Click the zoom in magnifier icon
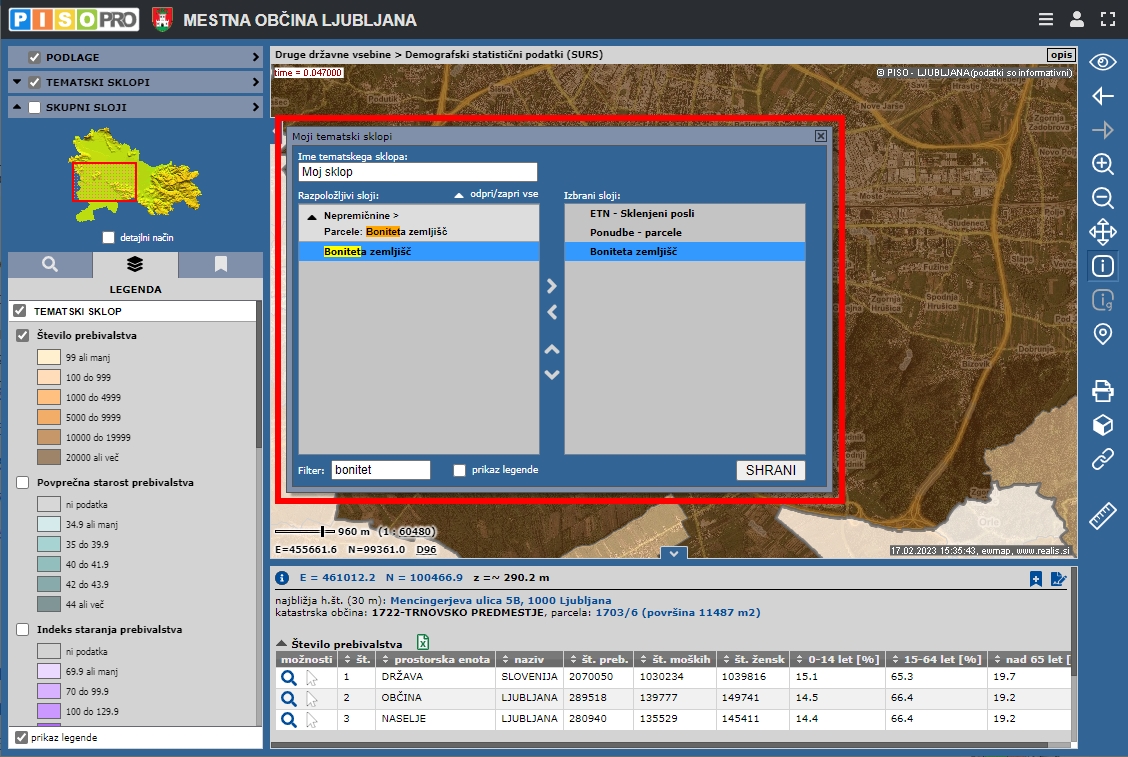The width and height of the screenshot is (1128, 757). click(1102, 164)
